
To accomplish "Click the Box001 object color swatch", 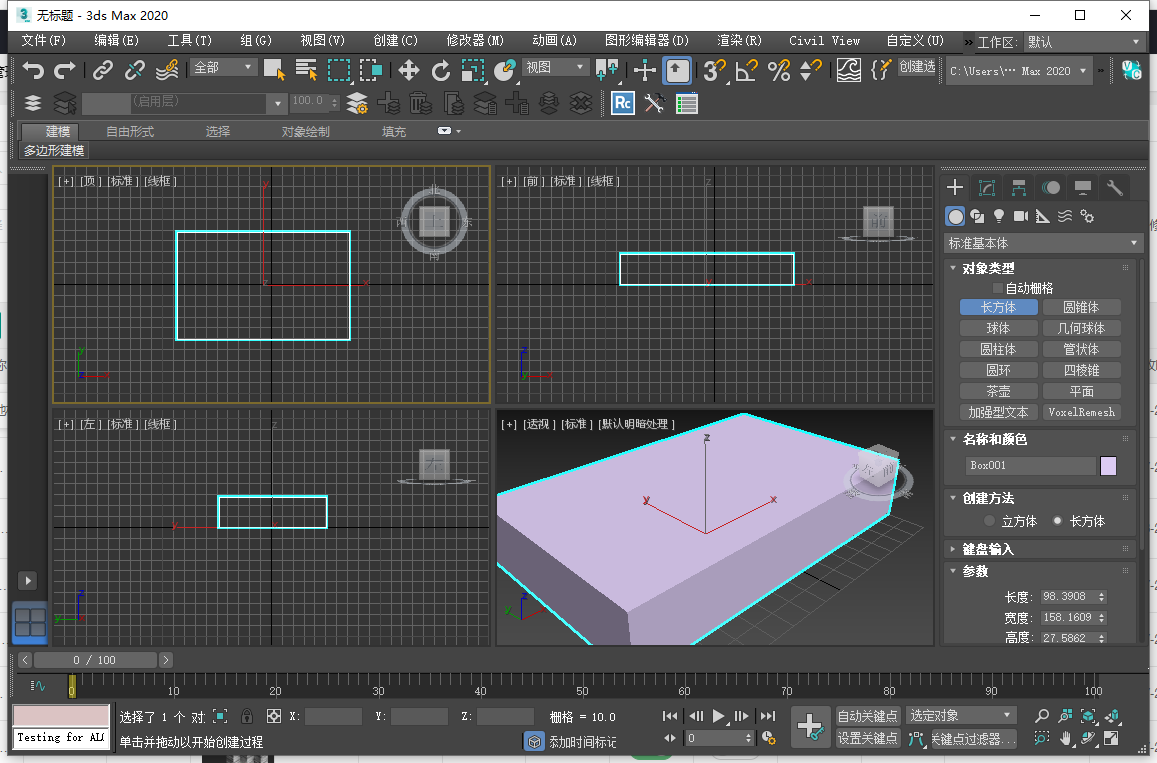I will coord(1108,466).
